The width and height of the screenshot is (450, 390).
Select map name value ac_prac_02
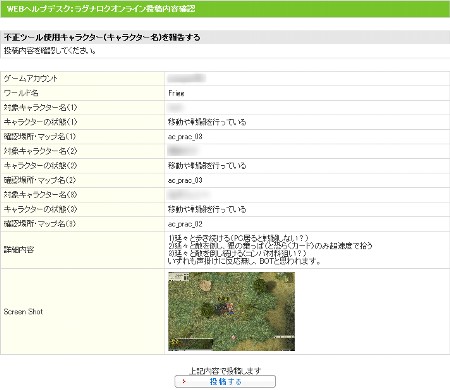tap(185, 224)
